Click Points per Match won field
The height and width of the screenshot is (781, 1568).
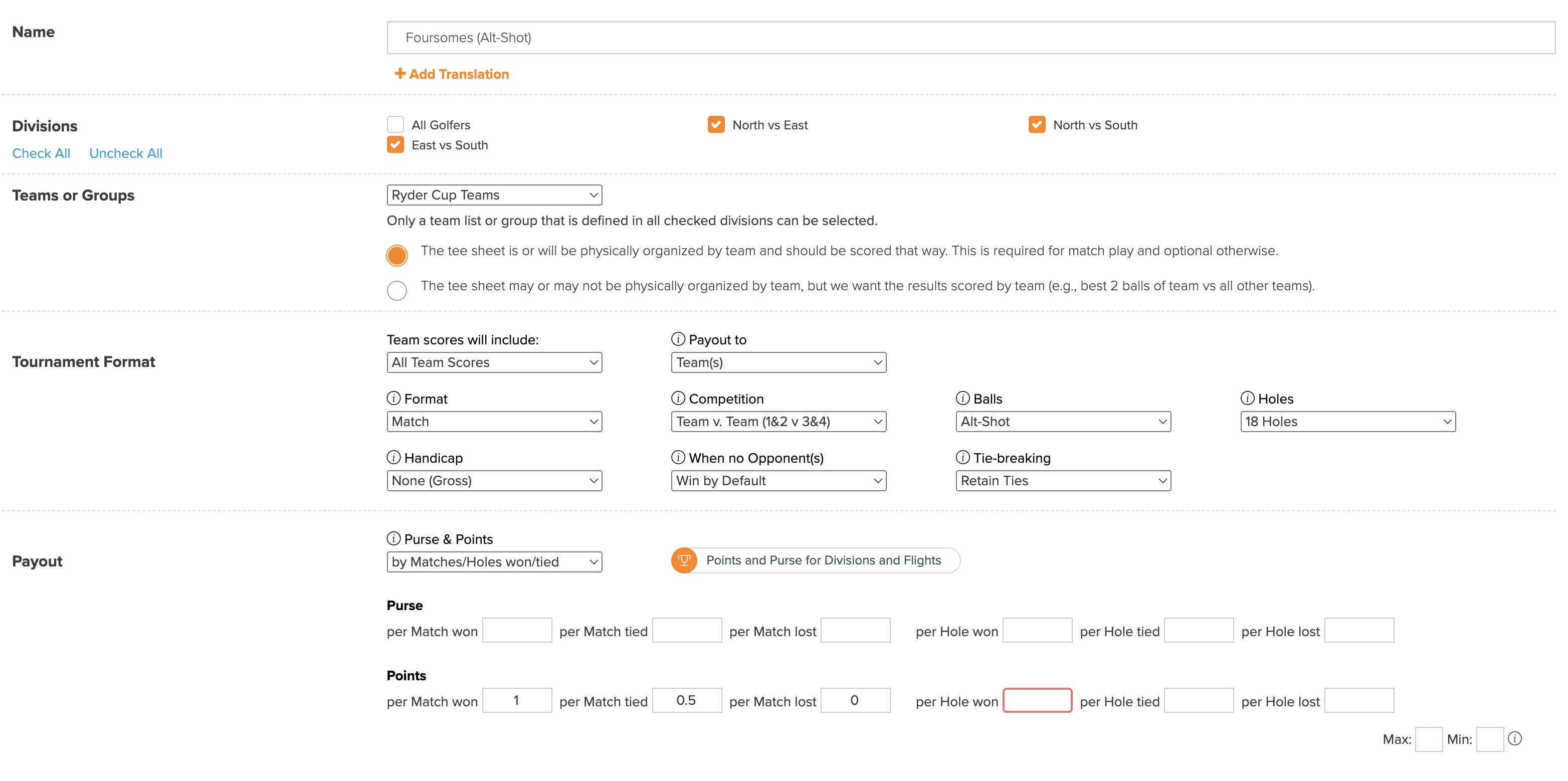517,700
